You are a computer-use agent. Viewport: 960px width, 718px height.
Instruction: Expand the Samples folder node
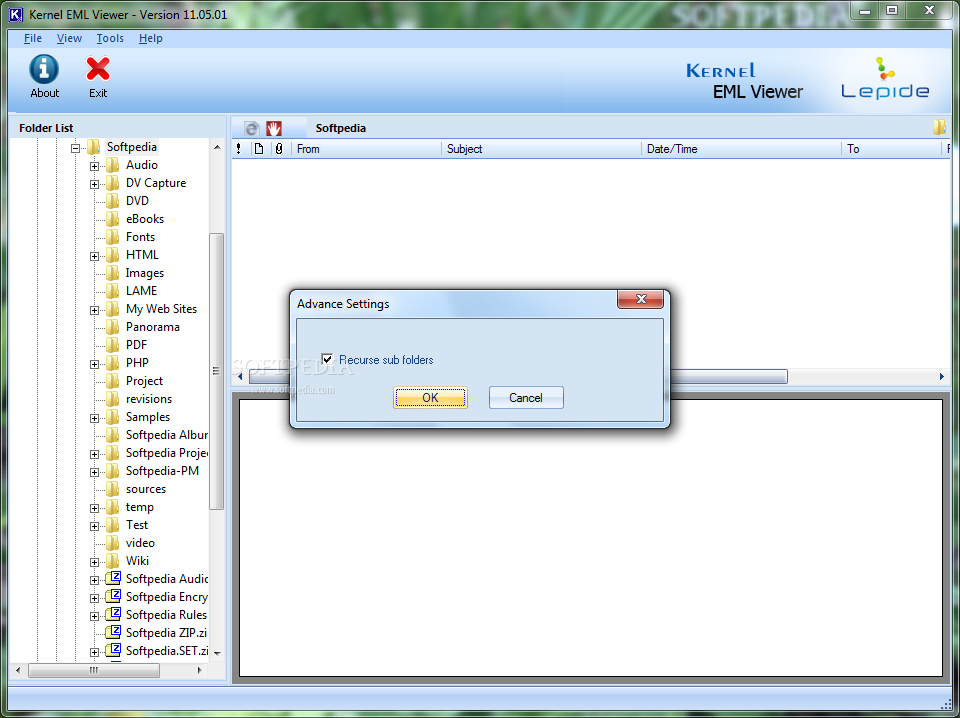tap(94, 418)
